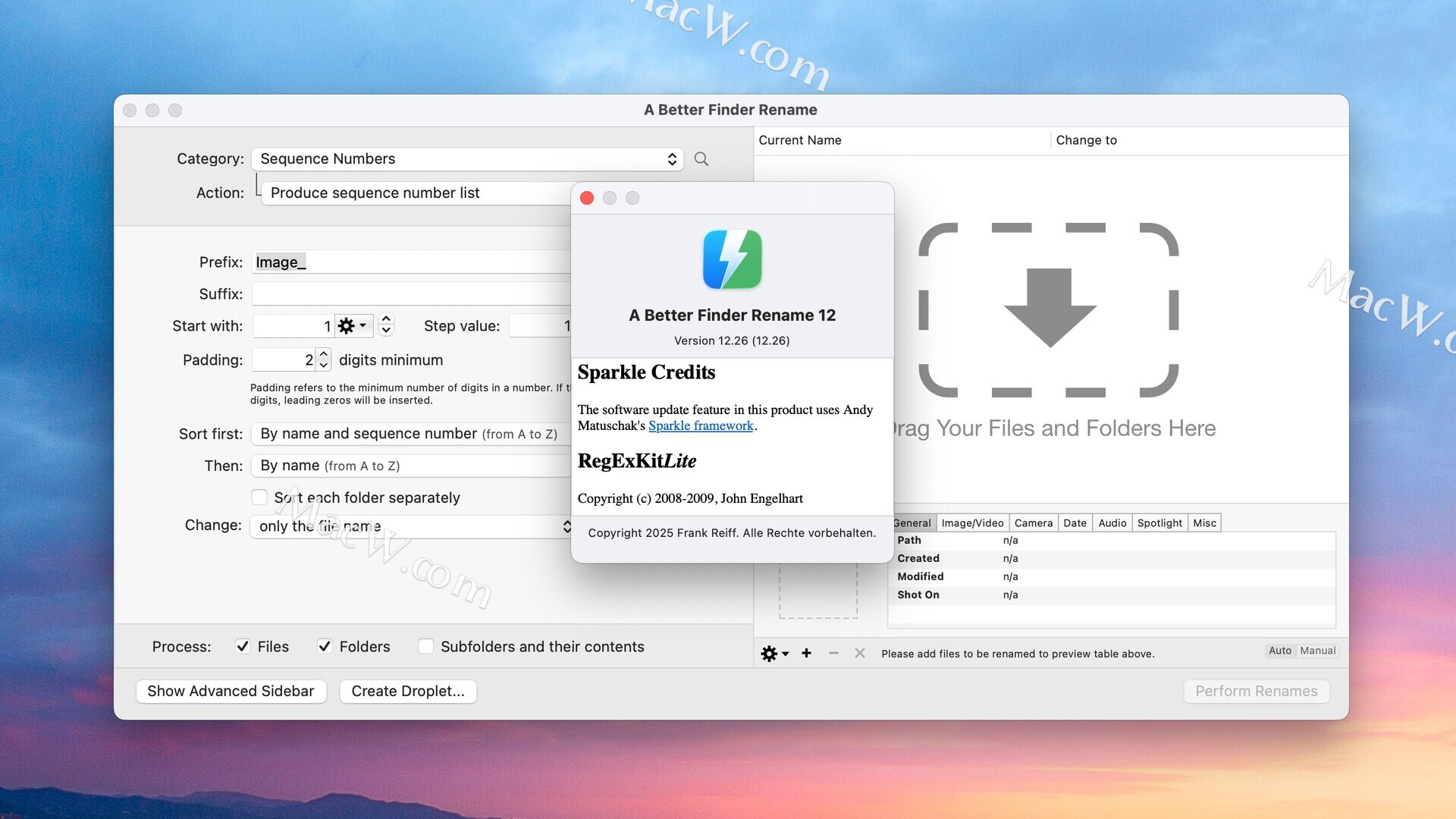Uncheck the Folders checkbox
This screenshot has width=1456, height=819.
[x=325, y=646]
